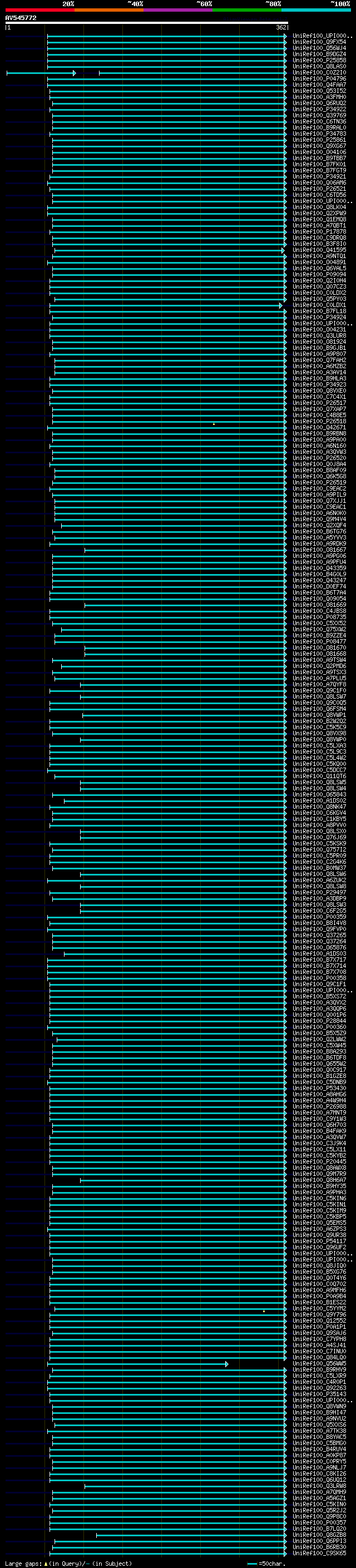
Task: Select hit label UniRef100_P35143
Action: 319,1394
